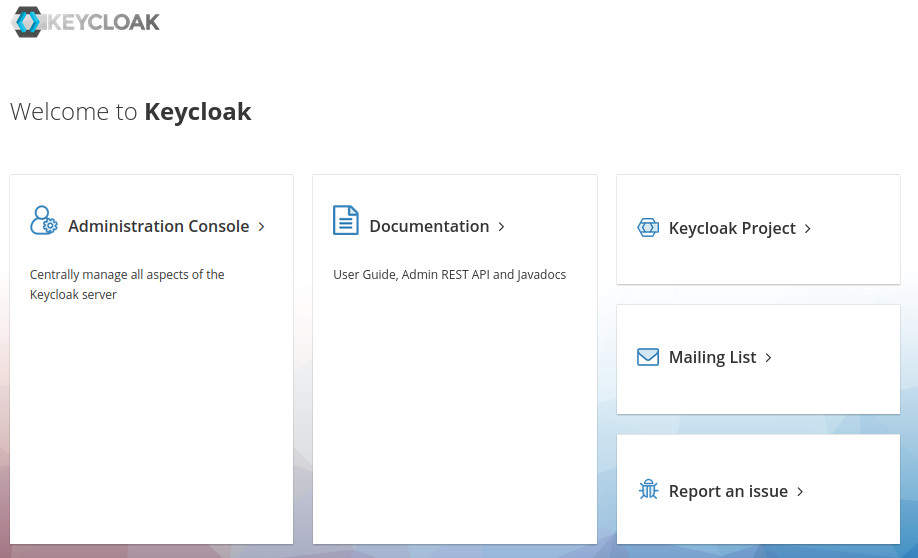Image resolution: width=918 pixels, height=558 pixels.
Task: Click the chevron next to Administration Console
Action: pyautogui.click(x=262, y=227)
